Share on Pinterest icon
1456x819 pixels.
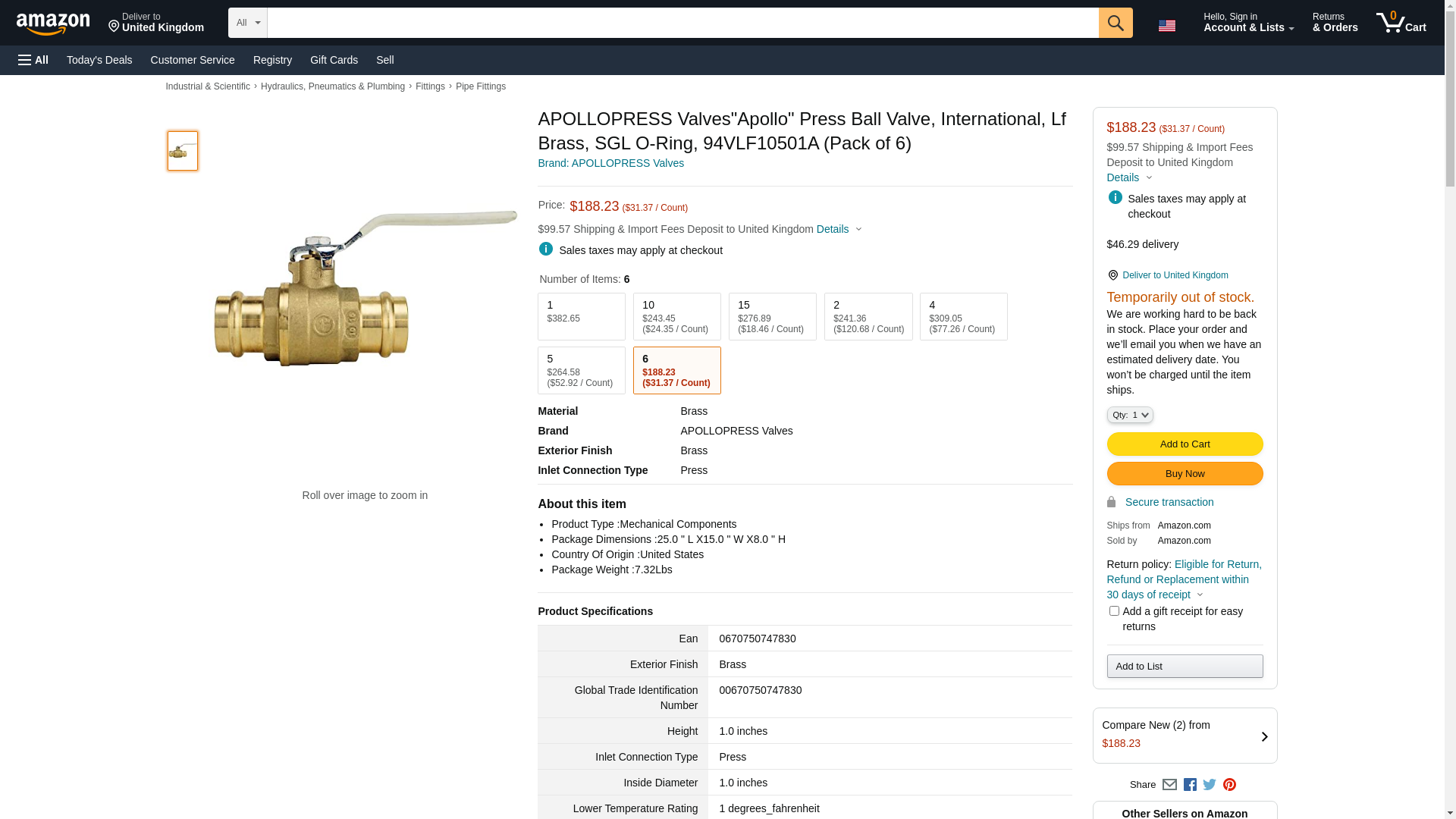[1229, 785]
